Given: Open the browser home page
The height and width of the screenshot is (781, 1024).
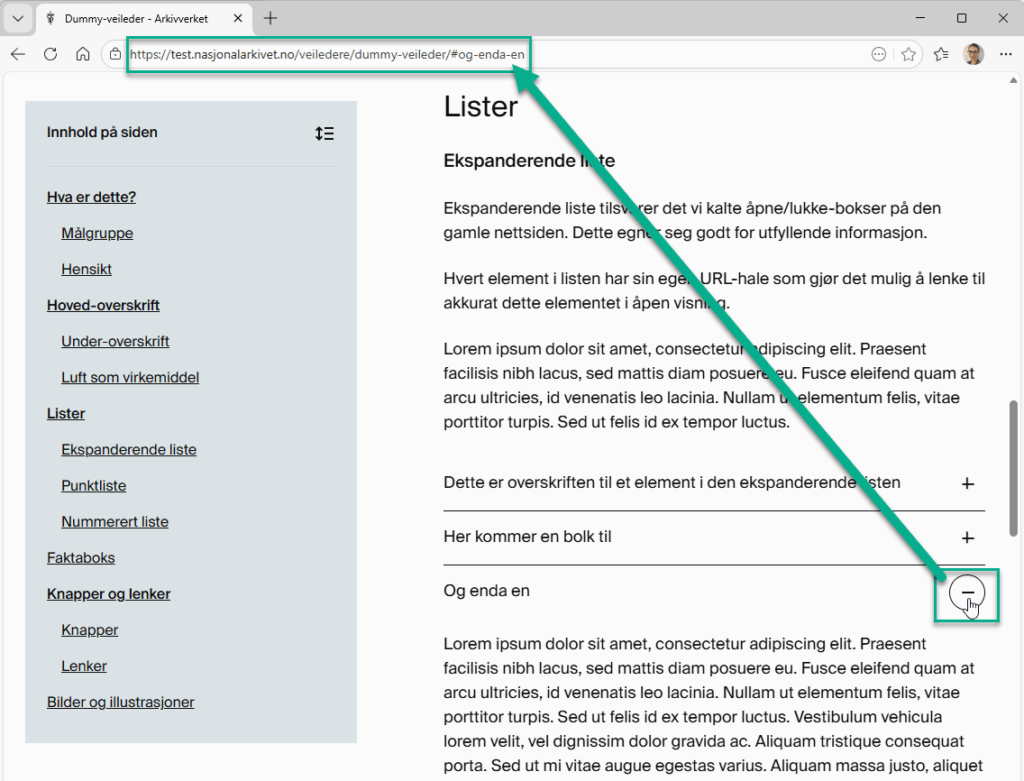Looking at the screenshot, I should (x=83, y=54).
